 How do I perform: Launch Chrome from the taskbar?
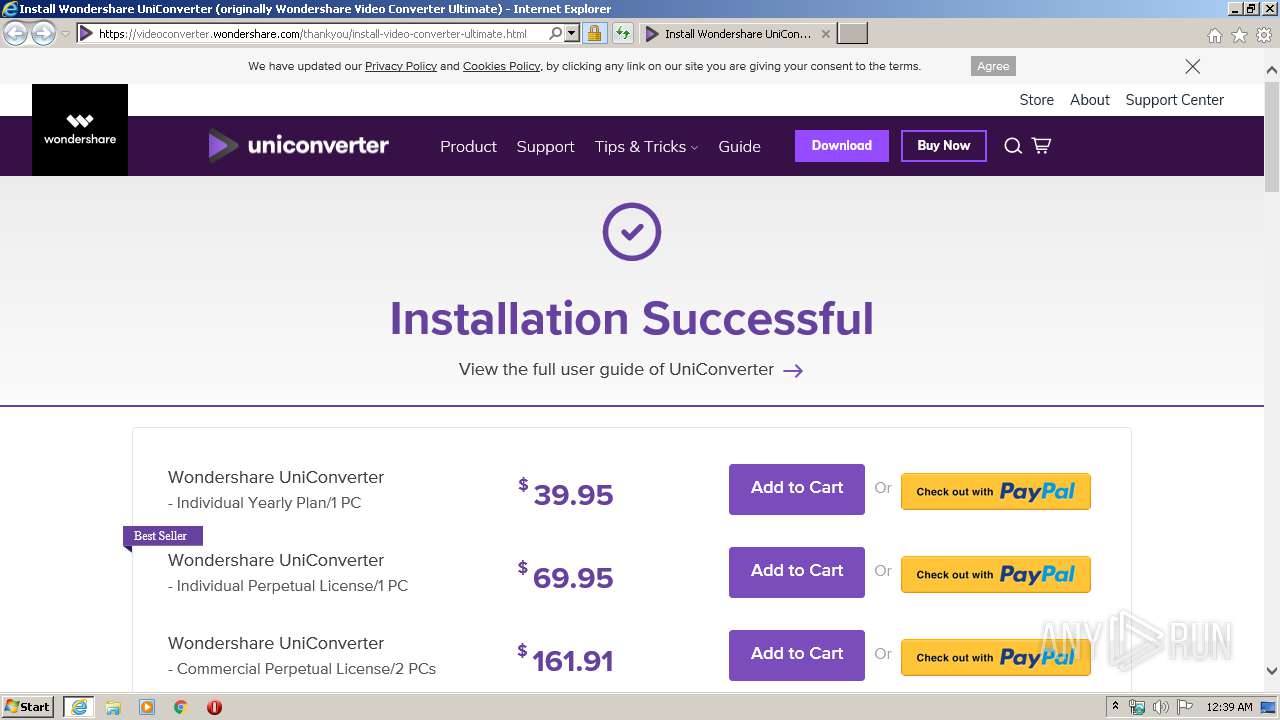181,707
